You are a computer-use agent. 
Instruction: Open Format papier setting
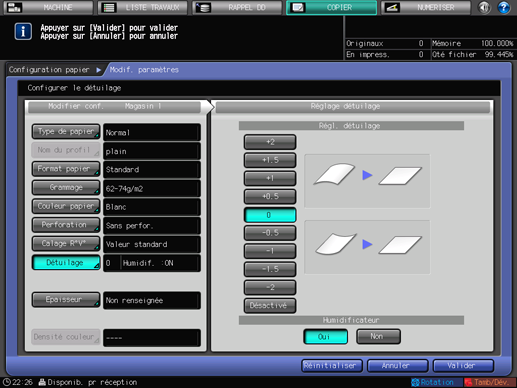66,169
